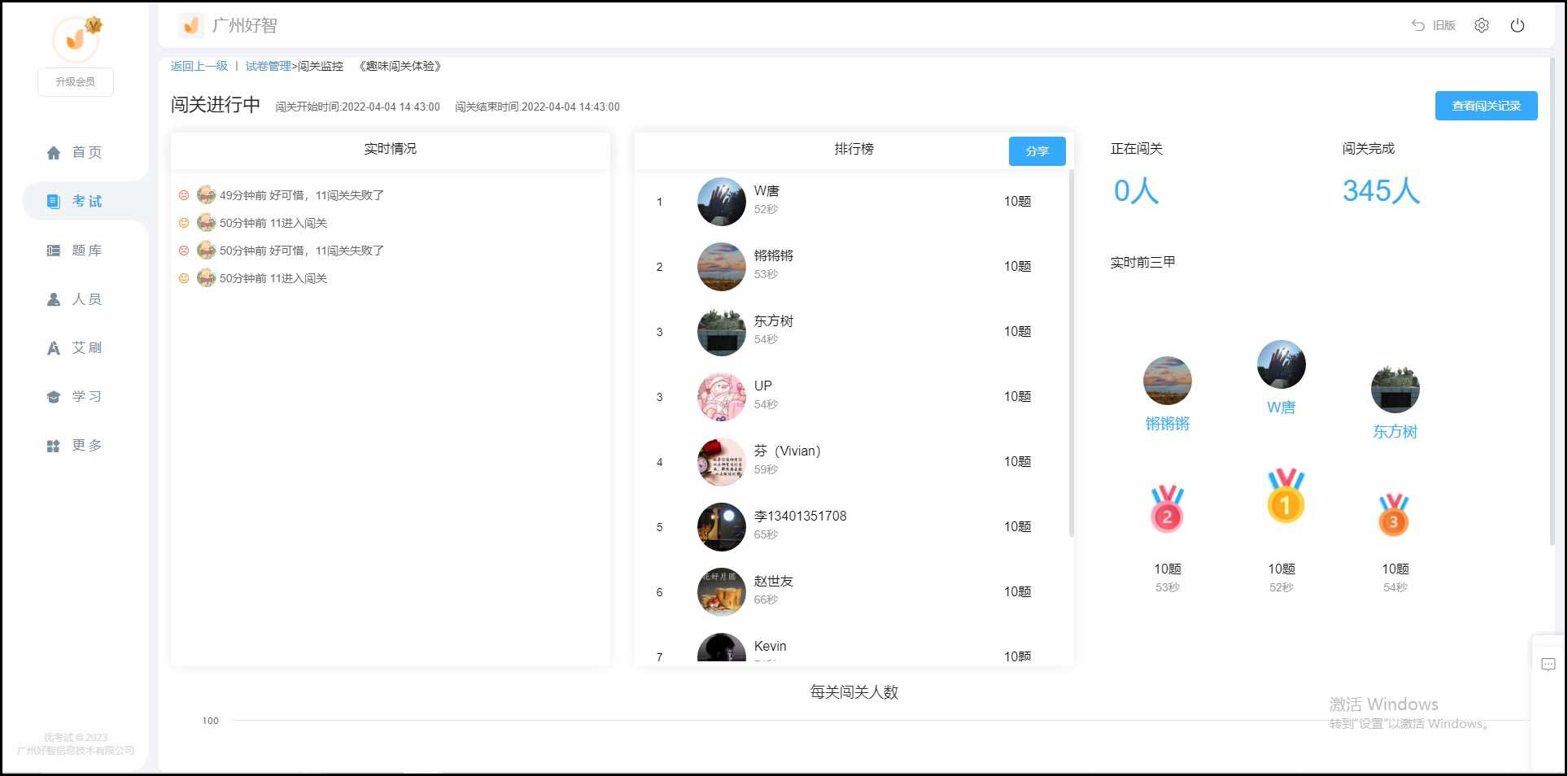Expand 更多 menu in sidebar
This screenshot has width=1568, height=776.
pyautogui.click(x=75, y=446)
